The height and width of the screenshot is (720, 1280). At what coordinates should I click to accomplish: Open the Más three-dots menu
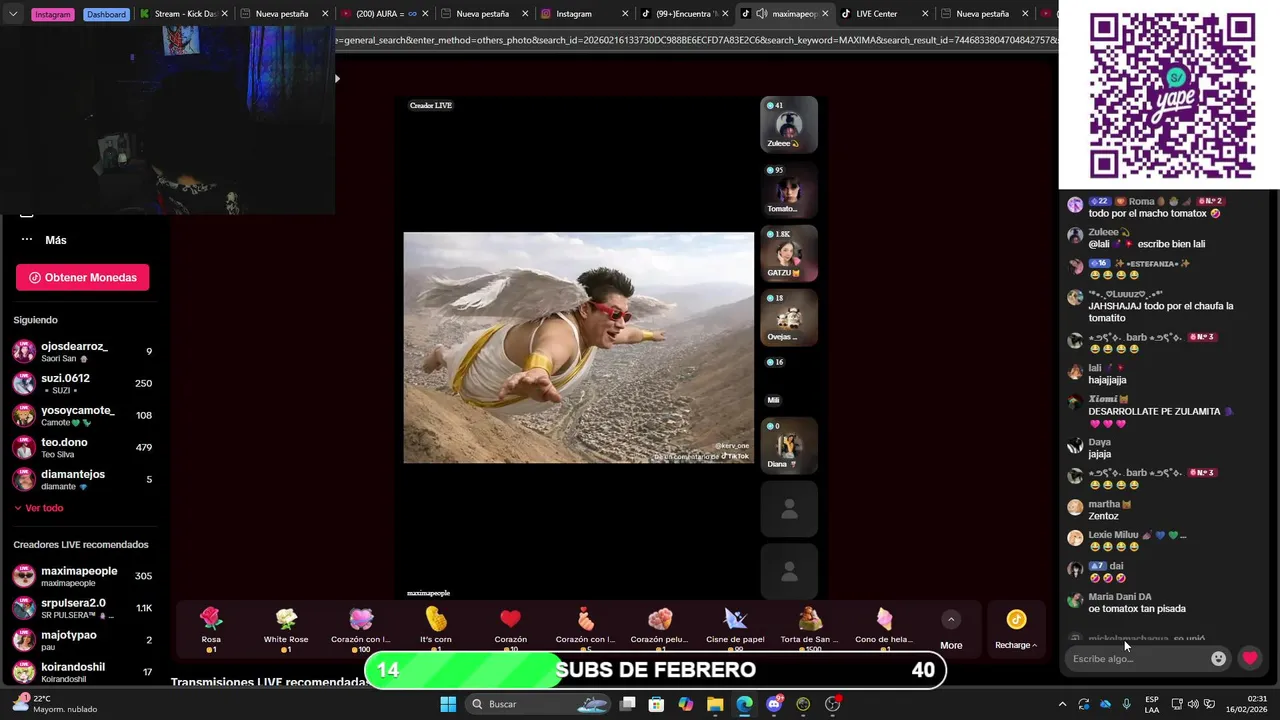(x=27, y=240)
